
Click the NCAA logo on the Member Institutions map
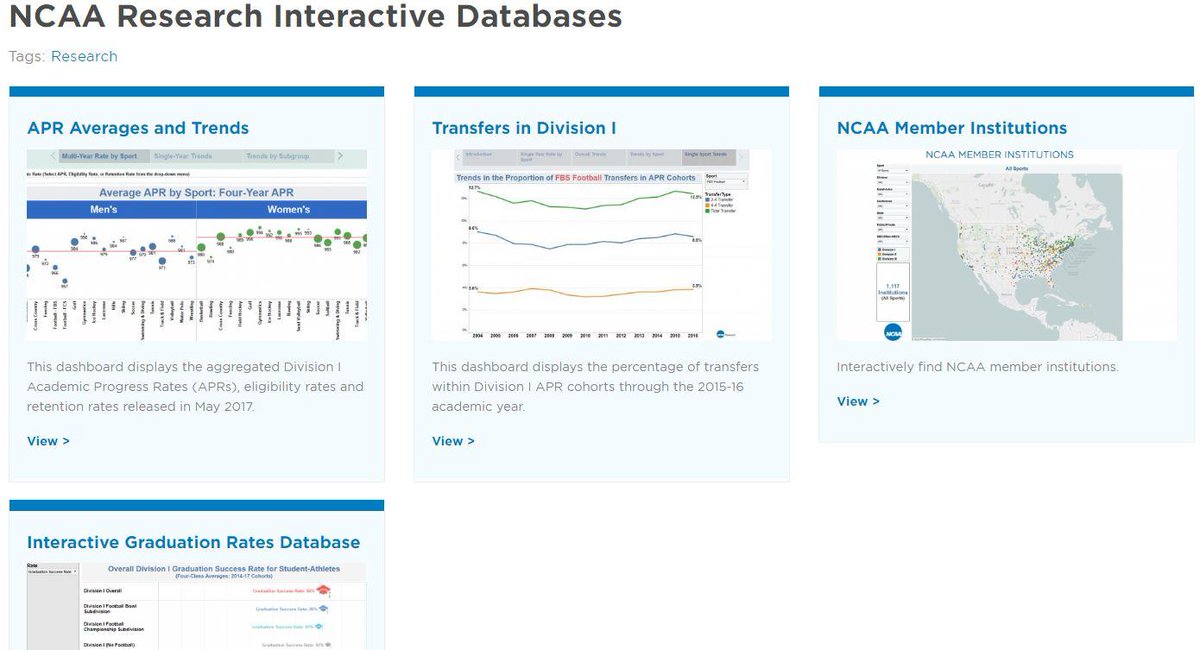[x=893, y=331]
